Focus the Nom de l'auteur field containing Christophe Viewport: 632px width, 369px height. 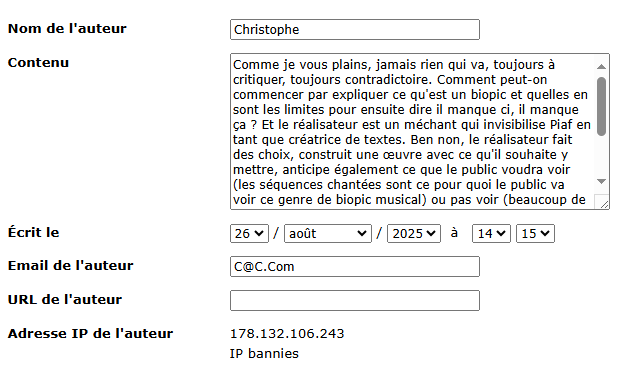pyautogui.click(x=355, y=29)
